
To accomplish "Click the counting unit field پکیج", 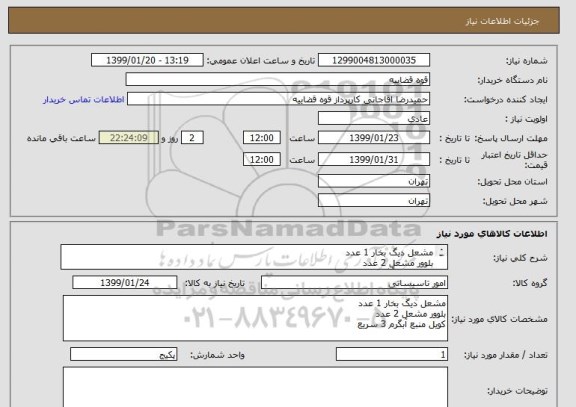I will coord(123,354).
